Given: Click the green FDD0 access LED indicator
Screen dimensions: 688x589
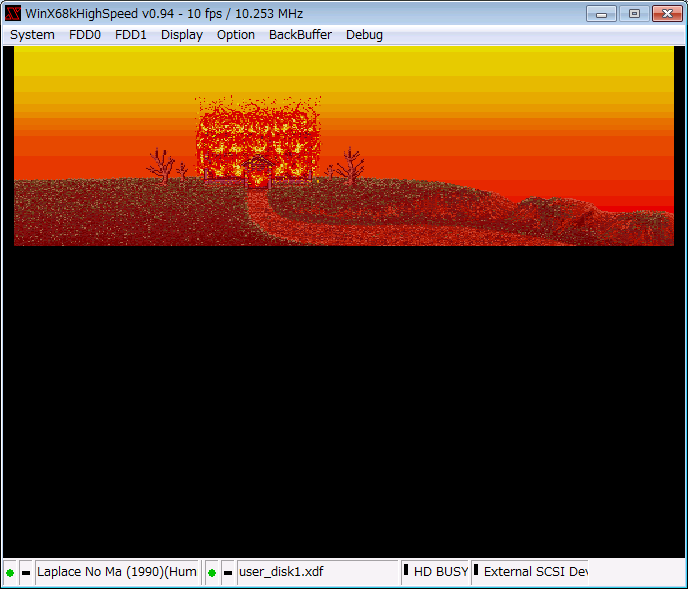Looking at the screenshot, I should click(10, 572).
